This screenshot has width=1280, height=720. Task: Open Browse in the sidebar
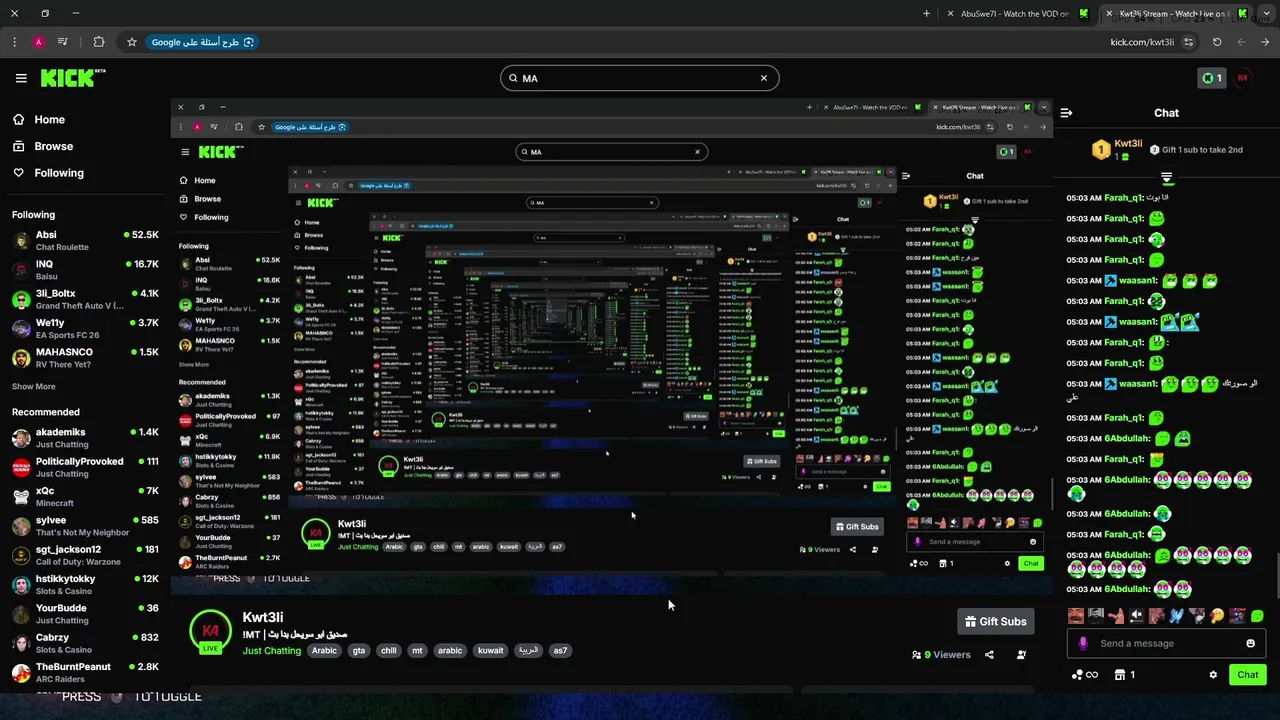click(x=43, y=146)
